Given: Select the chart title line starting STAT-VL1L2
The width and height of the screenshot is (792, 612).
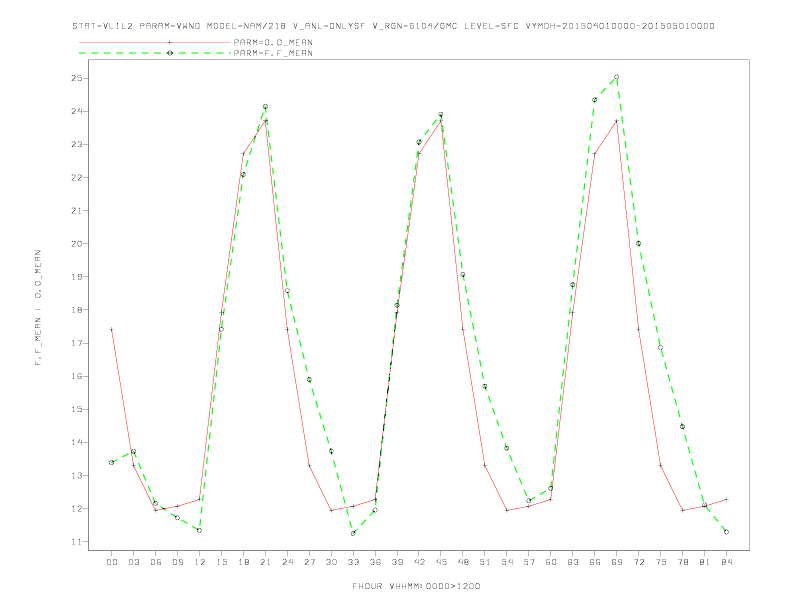Looking at the screenshot, I should coord(393,26).
